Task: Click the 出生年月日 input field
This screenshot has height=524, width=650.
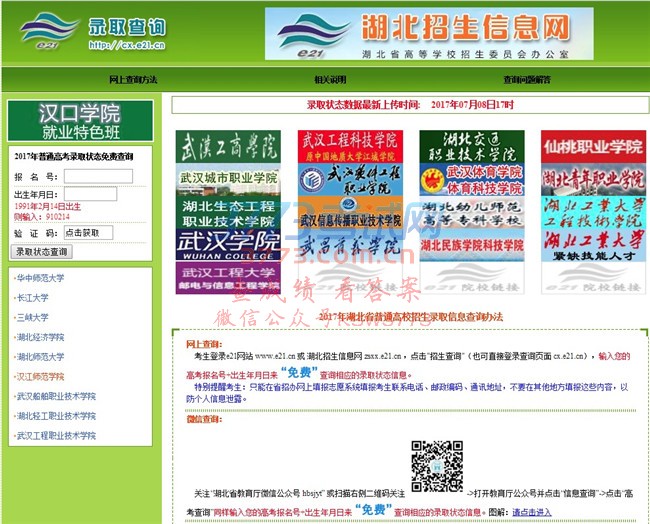Action: [x=91, y=194]
